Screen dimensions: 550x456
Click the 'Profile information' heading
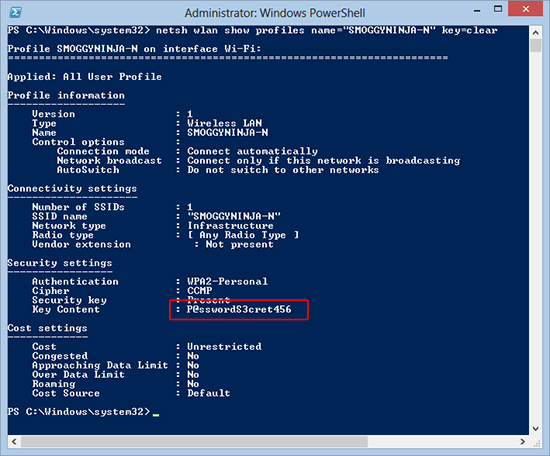point(66,95)
